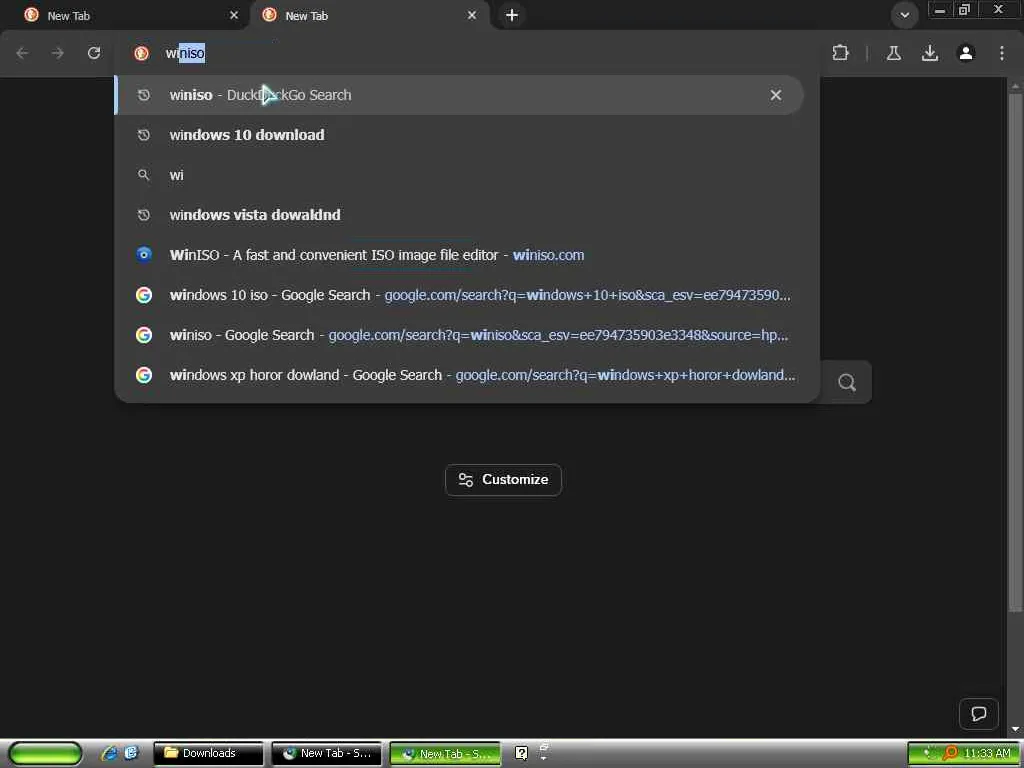Open the Chrome Labs flask icon
This screenshot has width=1024, height=768.
pyautogui.click(x=893, y=53)
